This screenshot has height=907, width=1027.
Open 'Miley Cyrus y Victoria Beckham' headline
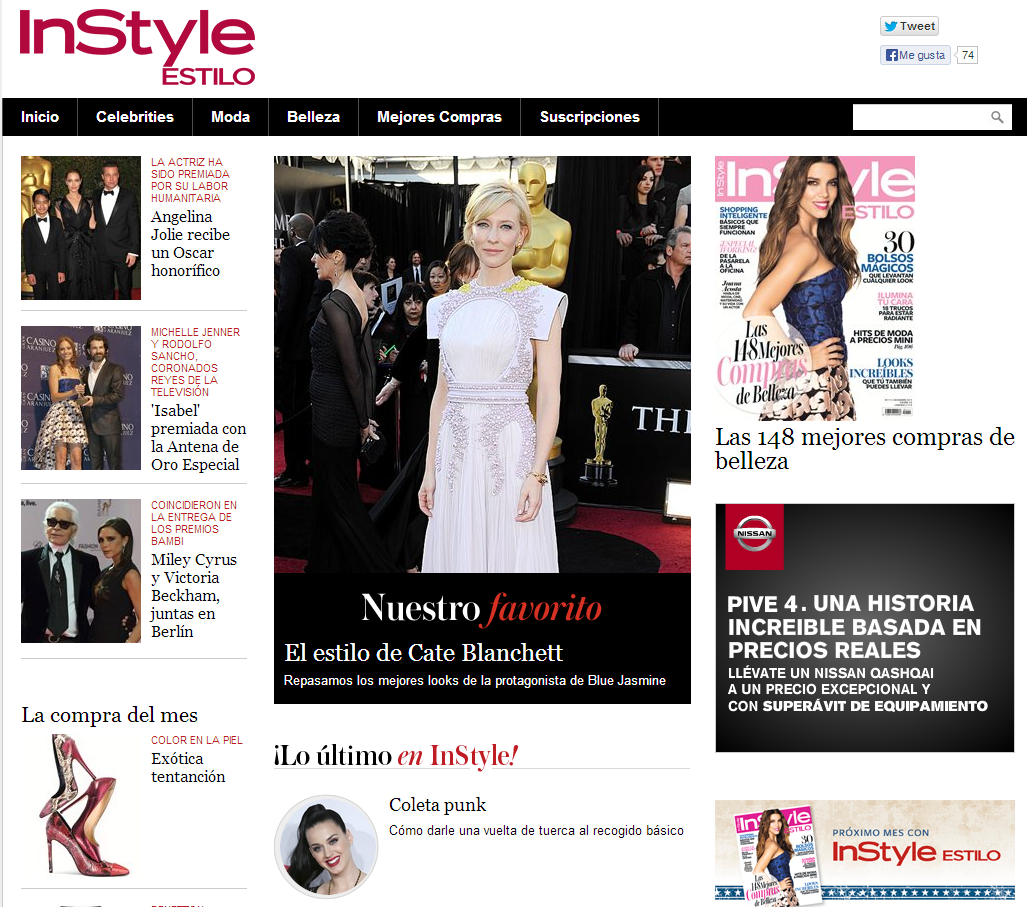tap(194, 595)
